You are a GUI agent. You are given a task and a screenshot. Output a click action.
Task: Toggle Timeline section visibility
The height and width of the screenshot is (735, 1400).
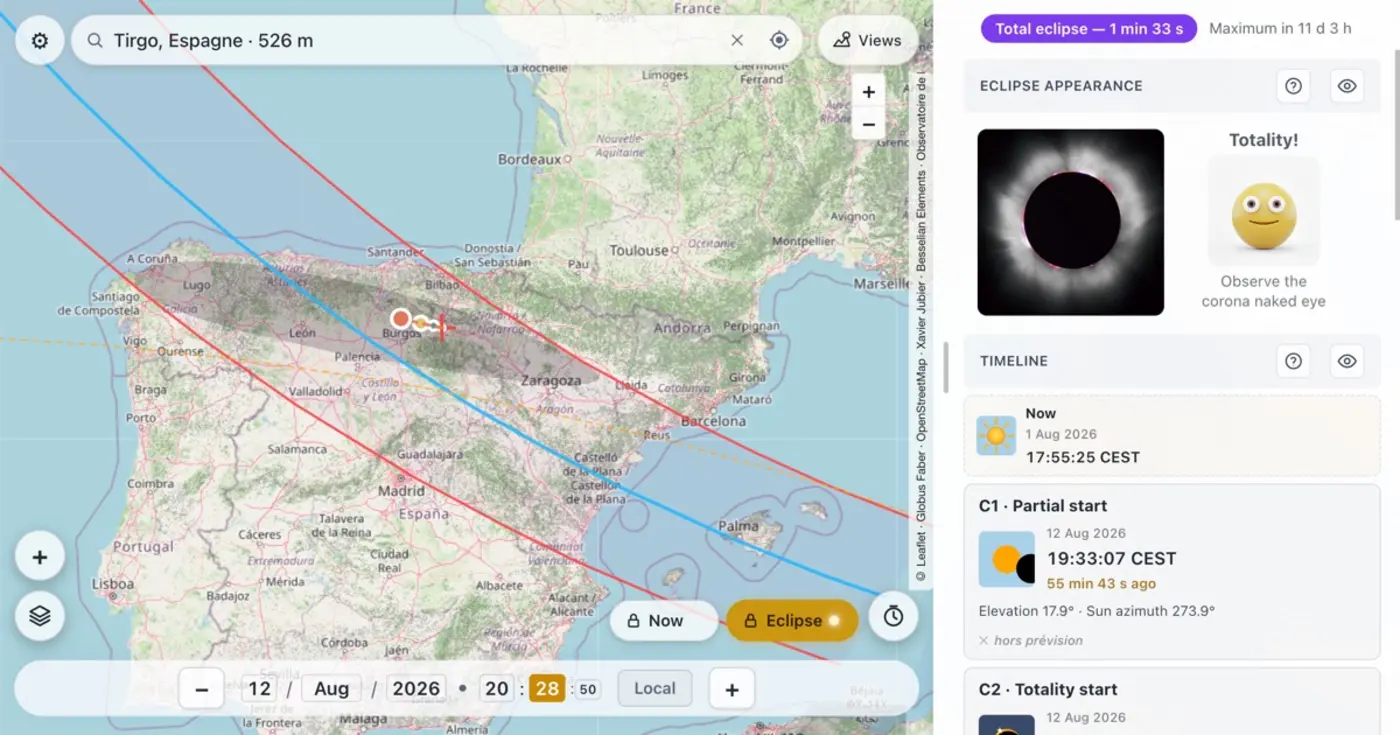click(x=1347, y=361)
